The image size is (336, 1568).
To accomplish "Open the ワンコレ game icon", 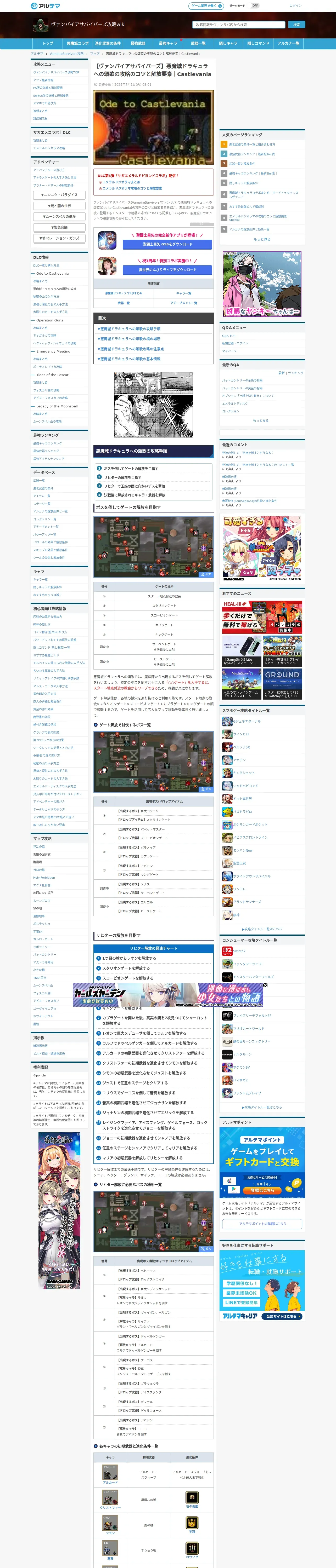I will (x=227, y=889).
